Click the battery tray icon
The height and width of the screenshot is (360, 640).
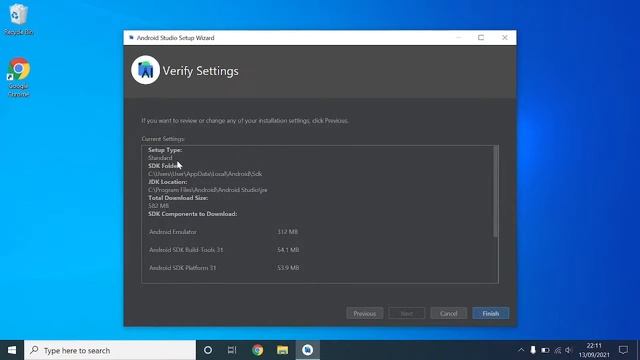(545, 350)
